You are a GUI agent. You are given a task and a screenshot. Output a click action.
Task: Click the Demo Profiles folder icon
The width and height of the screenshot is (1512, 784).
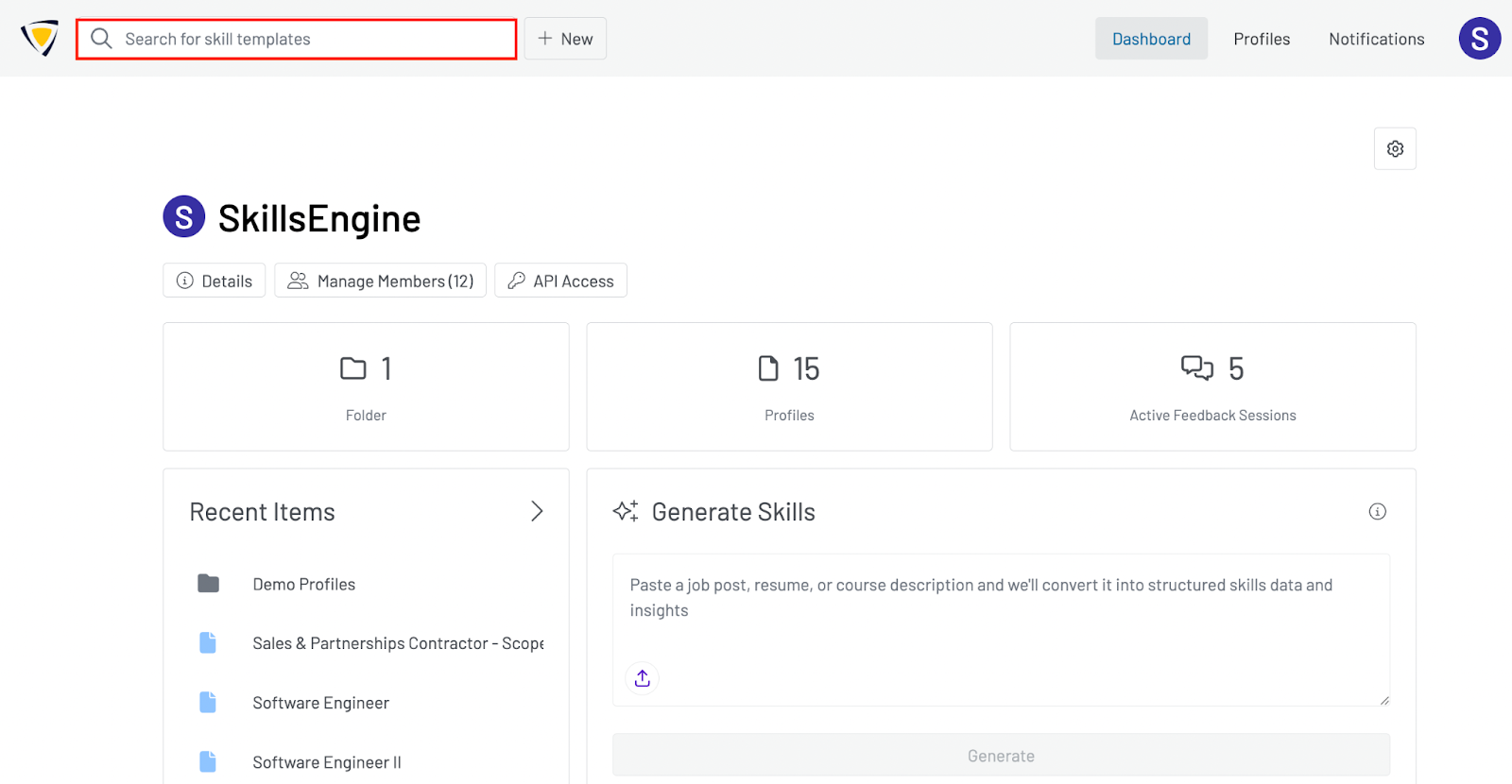209,584
